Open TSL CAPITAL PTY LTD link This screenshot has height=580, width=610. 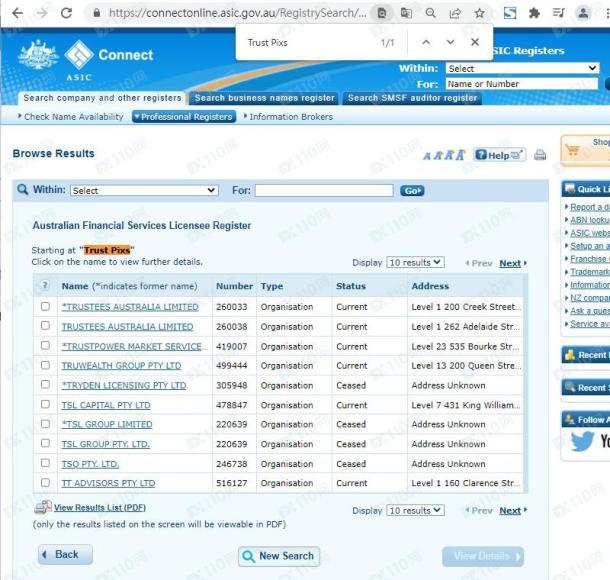pyautogui.click(x=106, y=405)
